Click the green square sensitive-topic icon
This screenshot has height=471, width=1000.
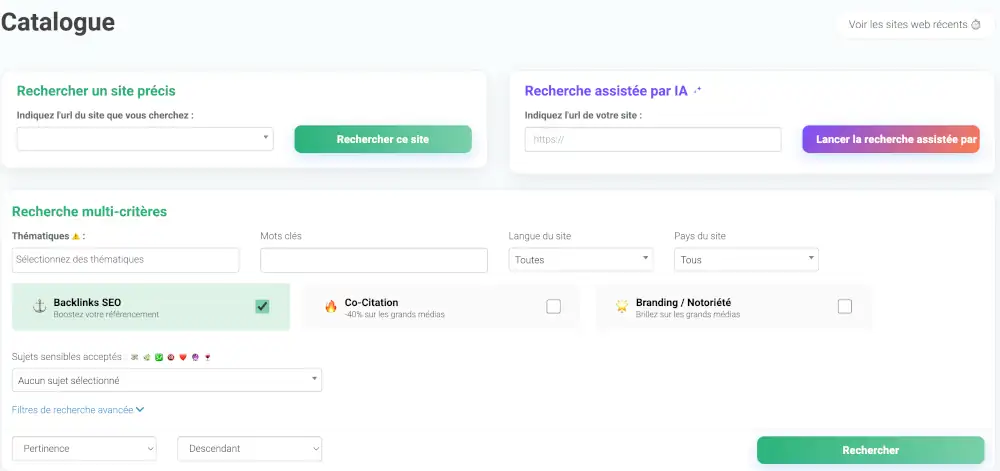coord(159,357)
